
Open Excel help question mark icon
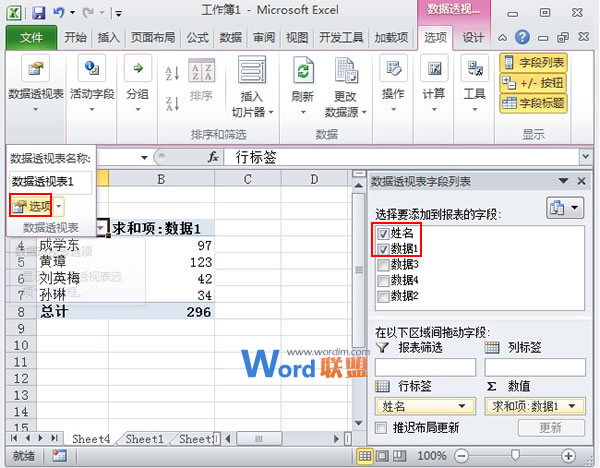coord(522,37)
